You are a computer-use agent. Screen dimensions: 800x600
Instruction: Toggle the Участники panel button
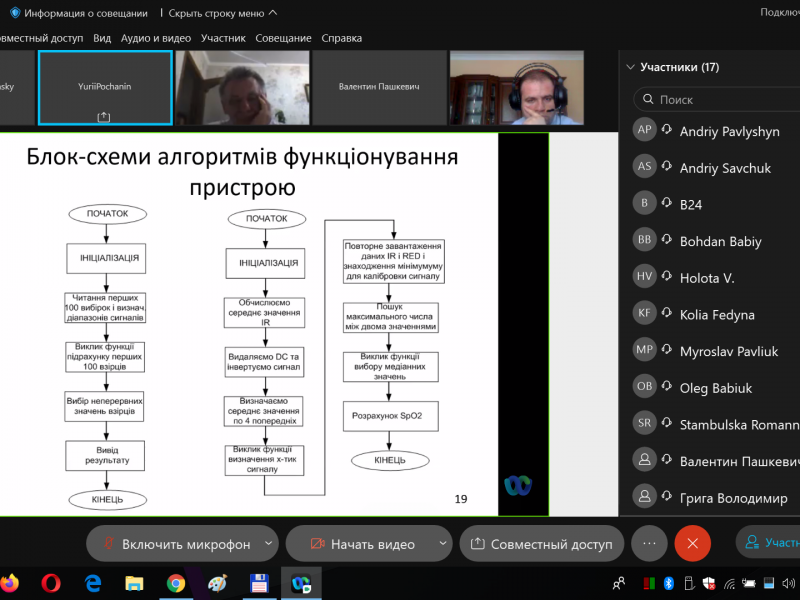coord(768,543)
